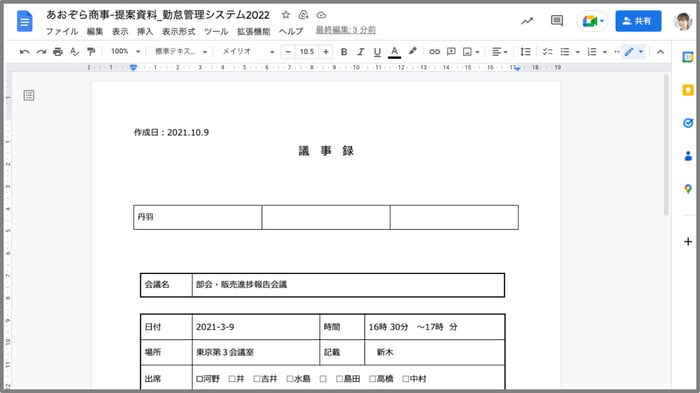Click the vertical scrollbar
Viewport: 700px width, 393px height.
666,145
